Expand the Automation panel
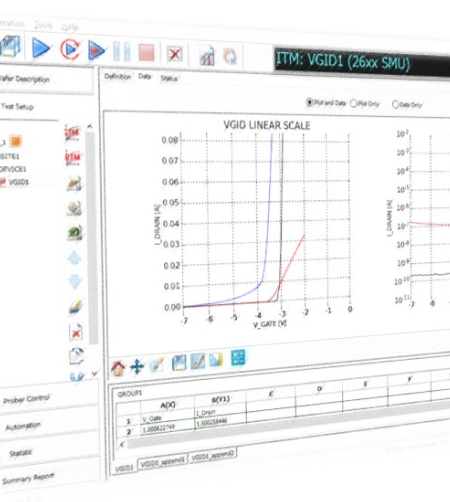The image size is (450, 502). click(23, 426)
